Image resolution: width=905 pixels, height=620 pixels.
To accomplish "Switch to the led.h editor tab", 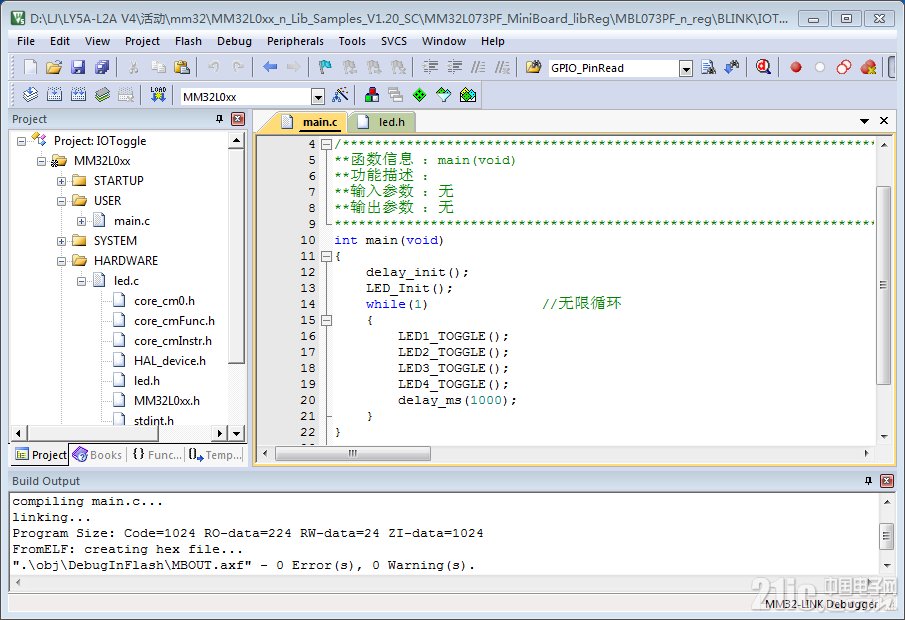I will (382, 122).
